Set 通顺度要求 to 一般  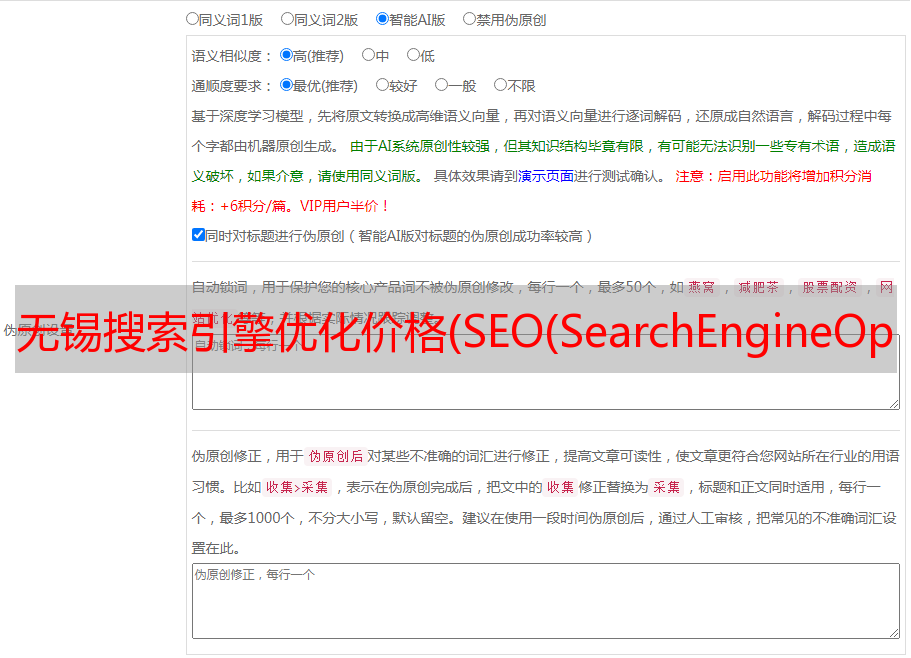coord(442,85)
